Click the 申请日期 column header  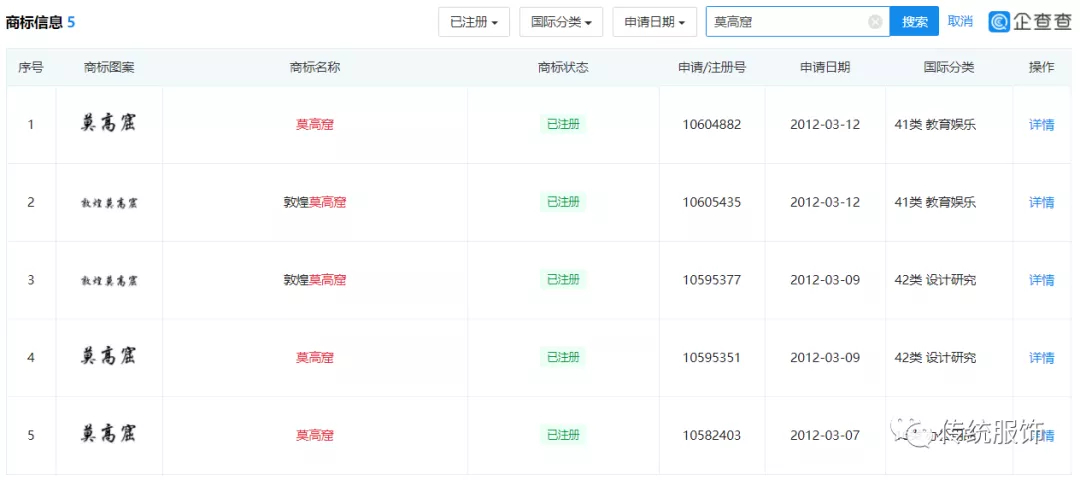[824, 68]
